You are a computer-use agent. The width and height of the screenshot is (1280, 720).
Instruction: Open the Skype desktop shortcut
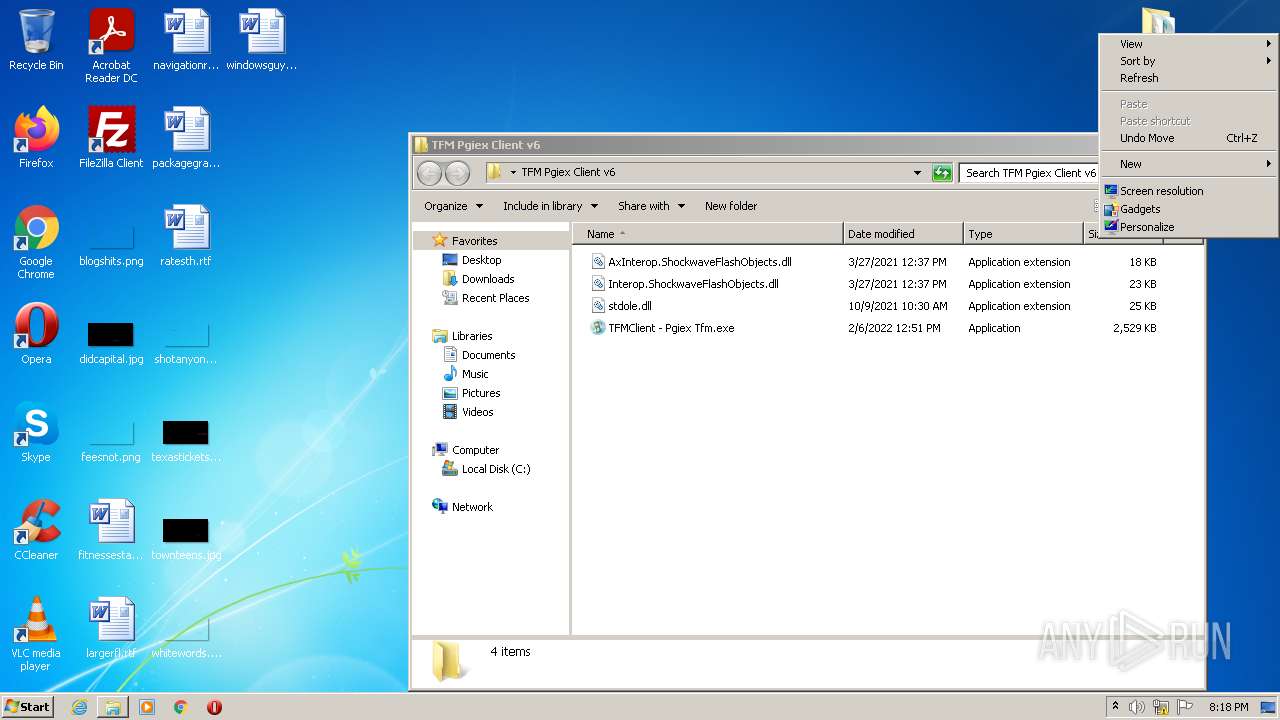coord(36,432)
